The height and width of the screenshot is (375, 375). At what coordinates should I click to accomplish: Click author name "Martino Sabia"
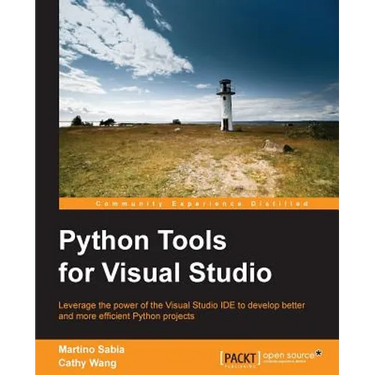91,349
